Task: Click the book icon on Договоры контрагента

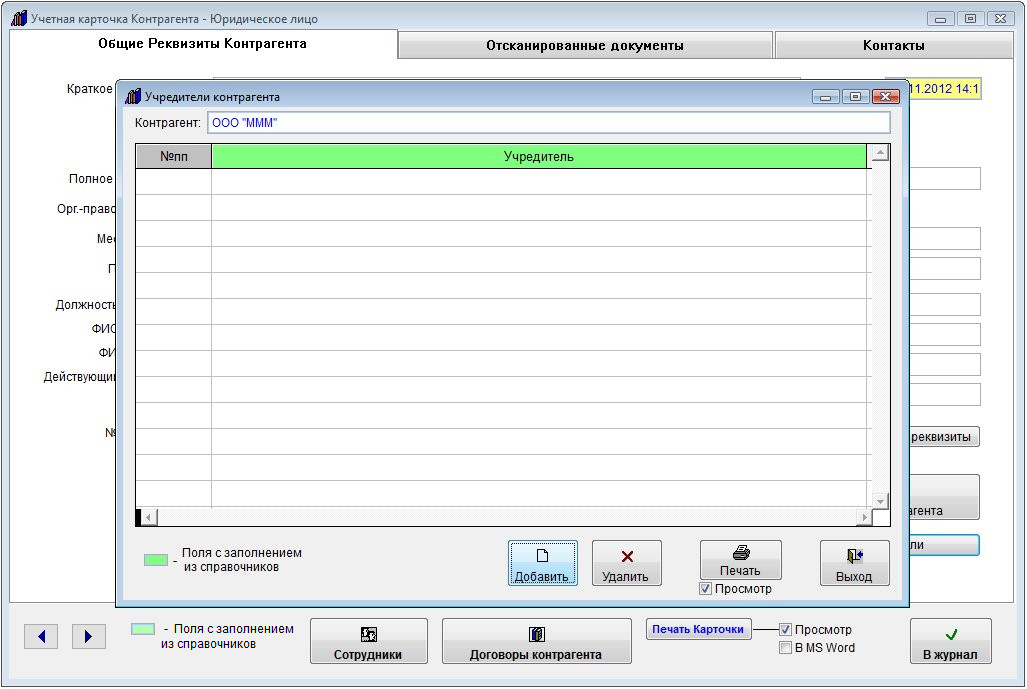Action: 536,634
